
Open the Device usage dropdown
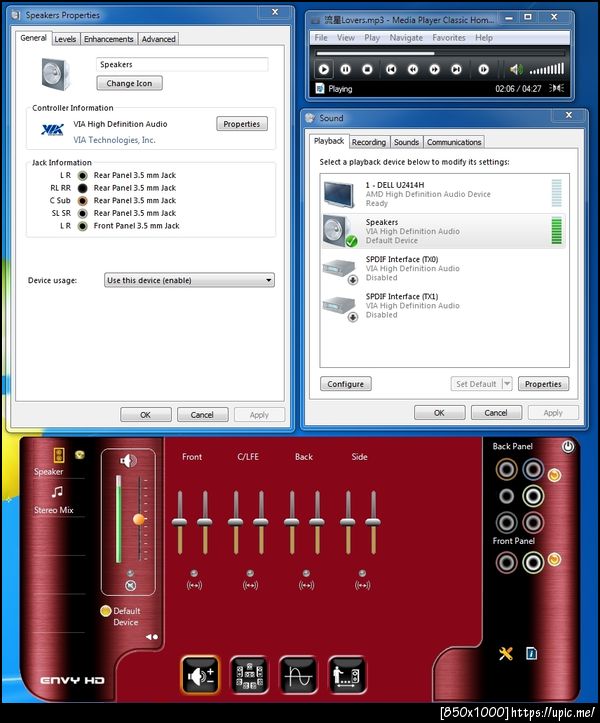189,280
